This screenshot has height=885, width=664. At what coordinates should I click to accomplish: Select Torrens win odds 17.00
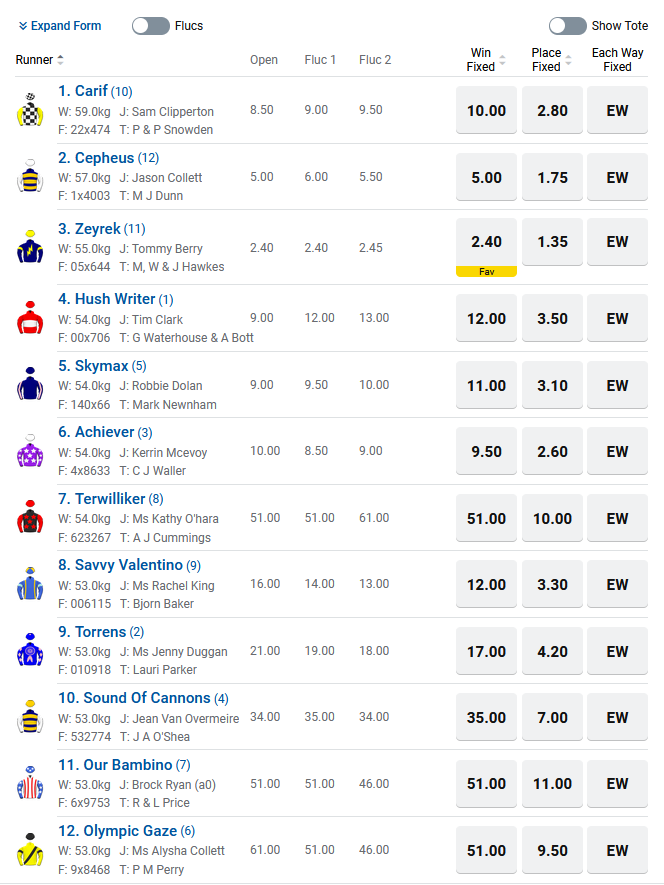486,651
